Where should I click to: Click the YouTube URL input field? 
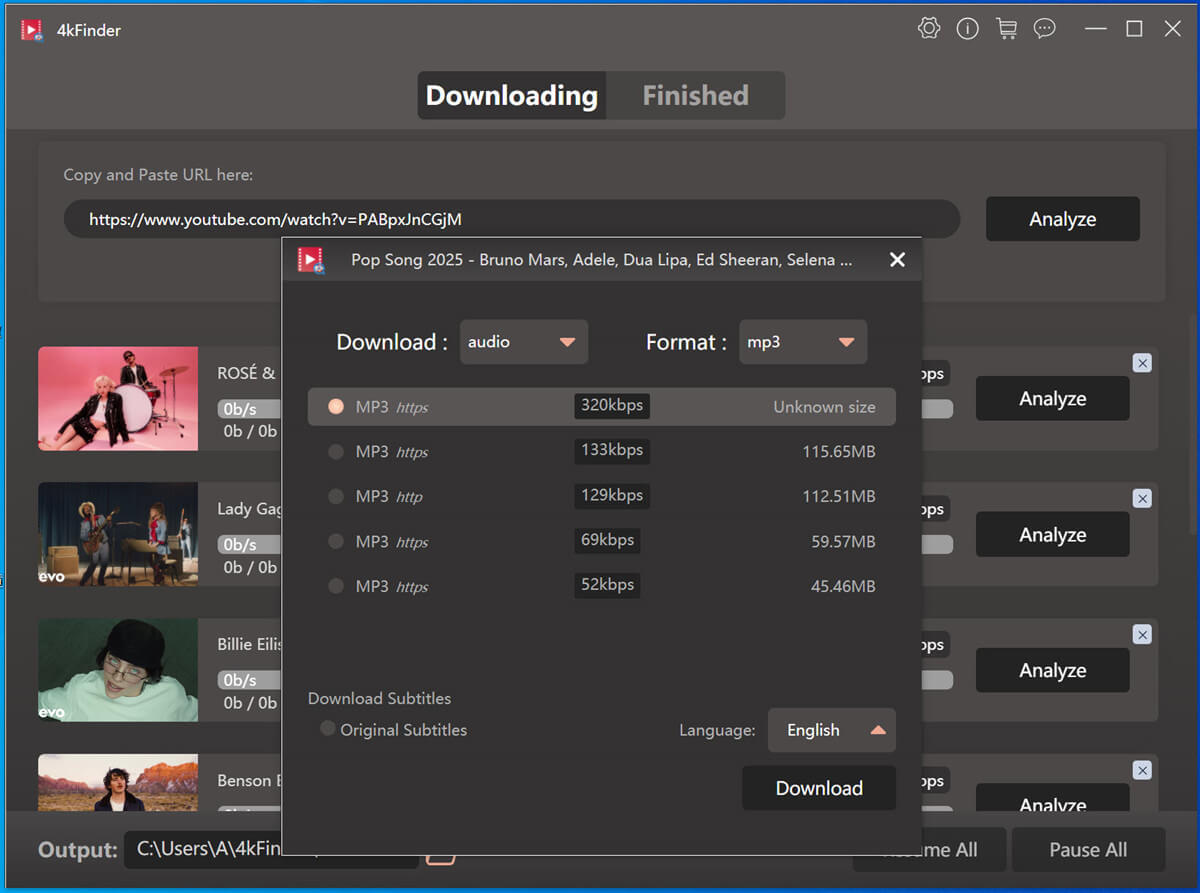click(x=510, y=219)
